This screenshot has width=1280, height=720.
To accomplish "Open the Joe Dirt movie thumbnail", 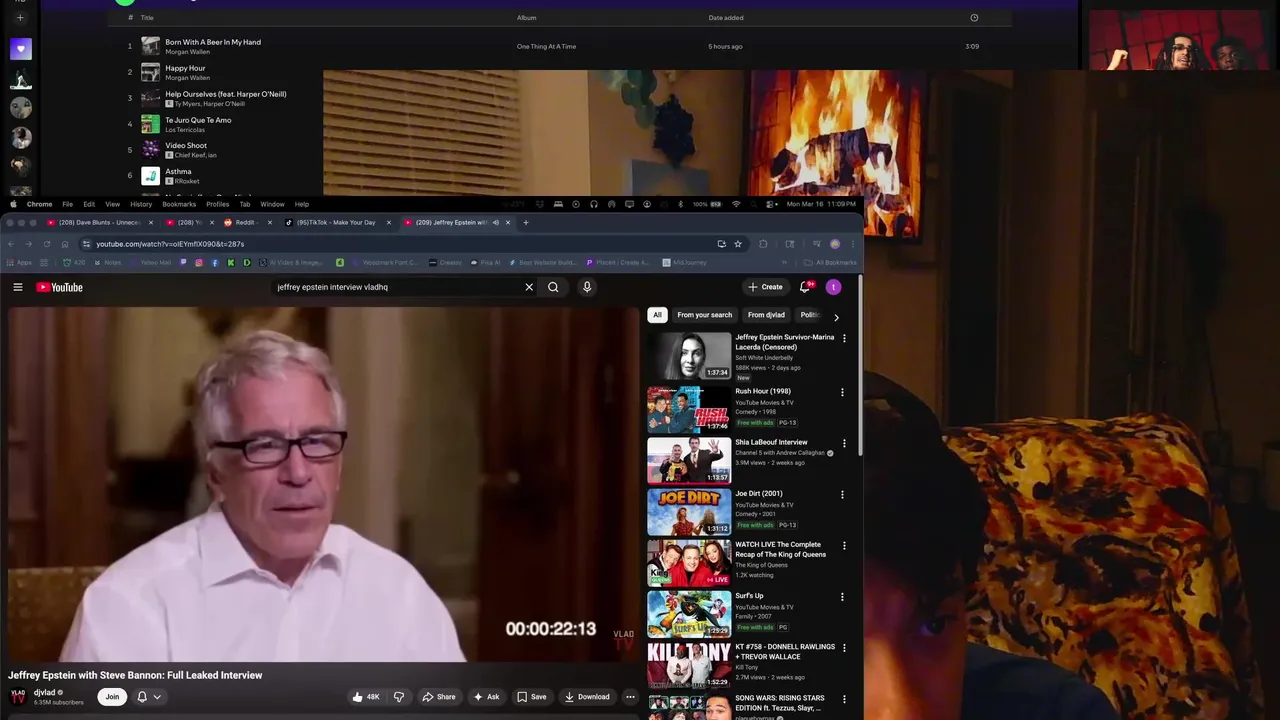I will (689, 511).
